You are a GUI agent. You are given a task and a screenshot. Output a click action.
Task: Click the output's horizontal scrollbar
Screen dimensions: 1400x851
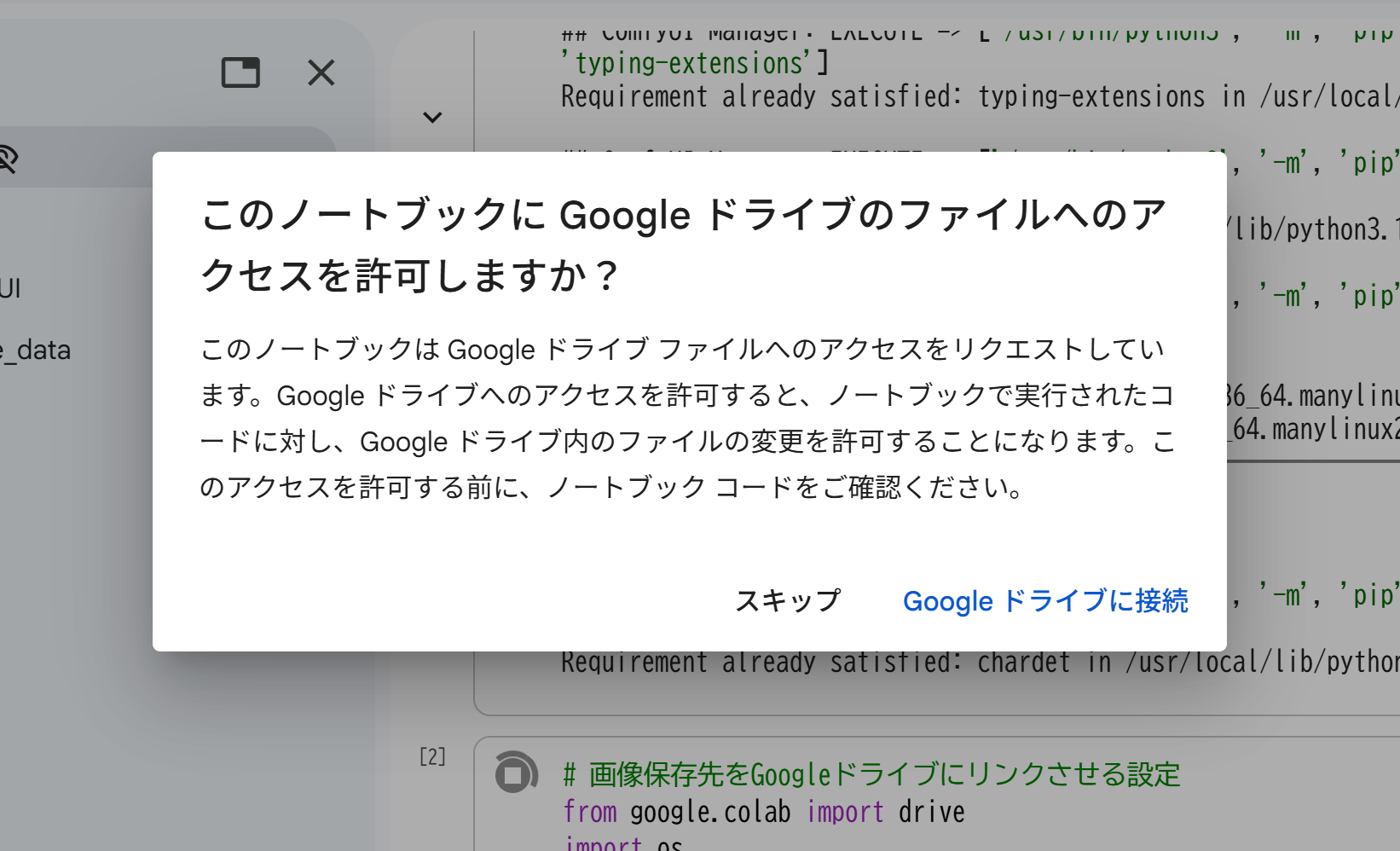(1313, 461)
